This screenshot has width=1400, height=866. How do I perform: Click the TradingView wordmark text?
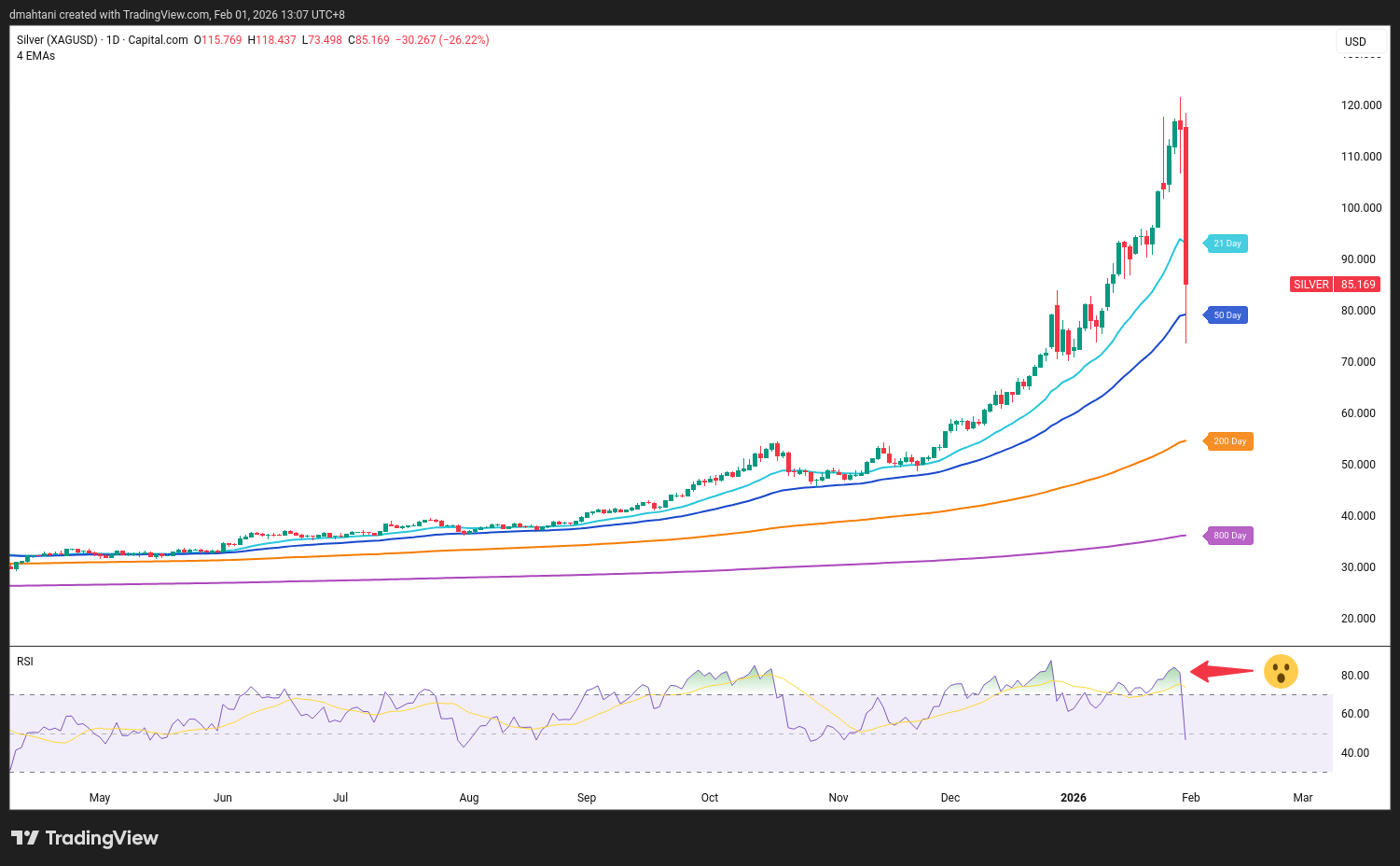point(102,838)
